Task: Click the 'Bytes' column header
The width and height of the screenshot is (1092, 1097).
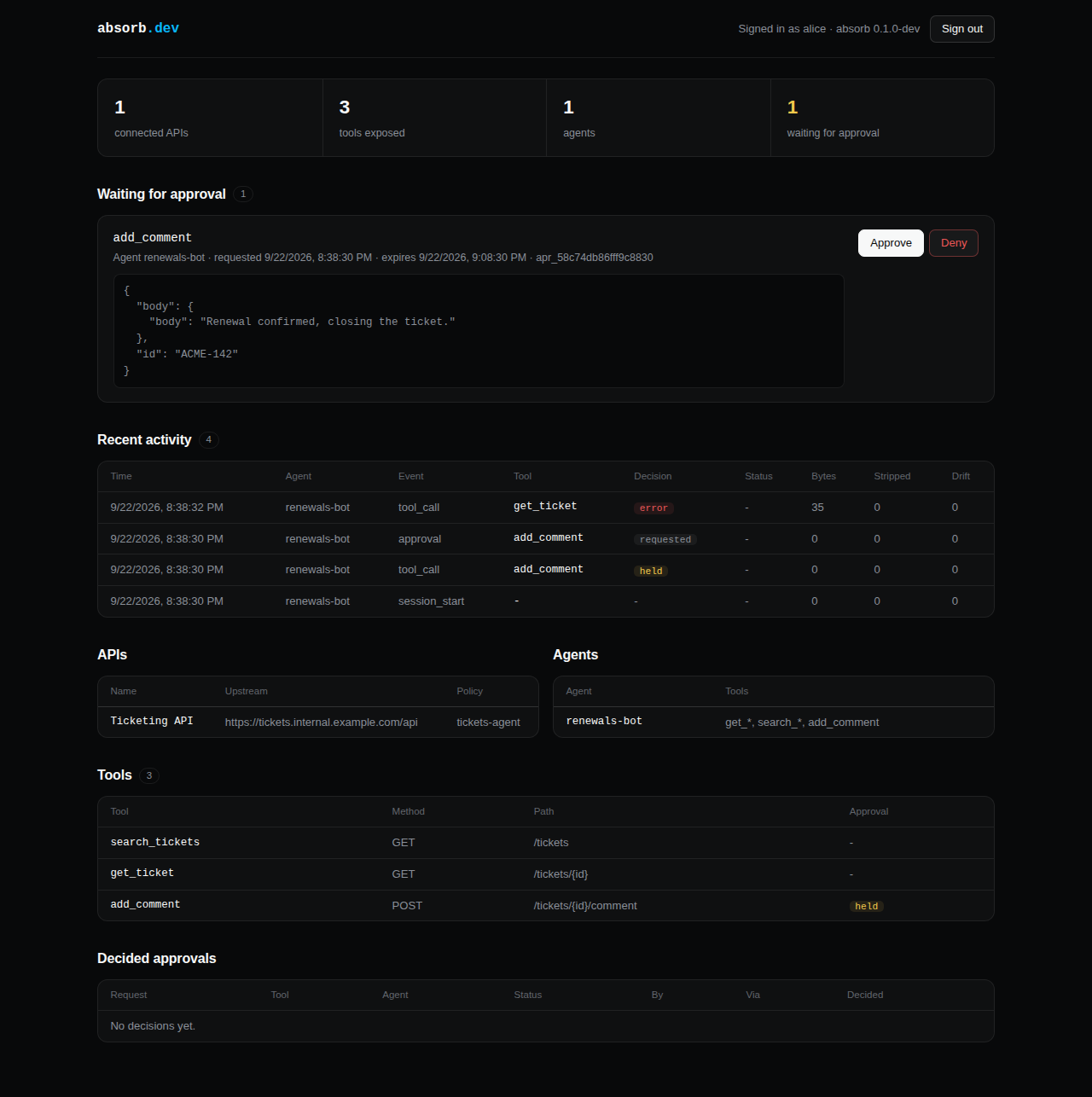Action: click(x=823, y=477)
